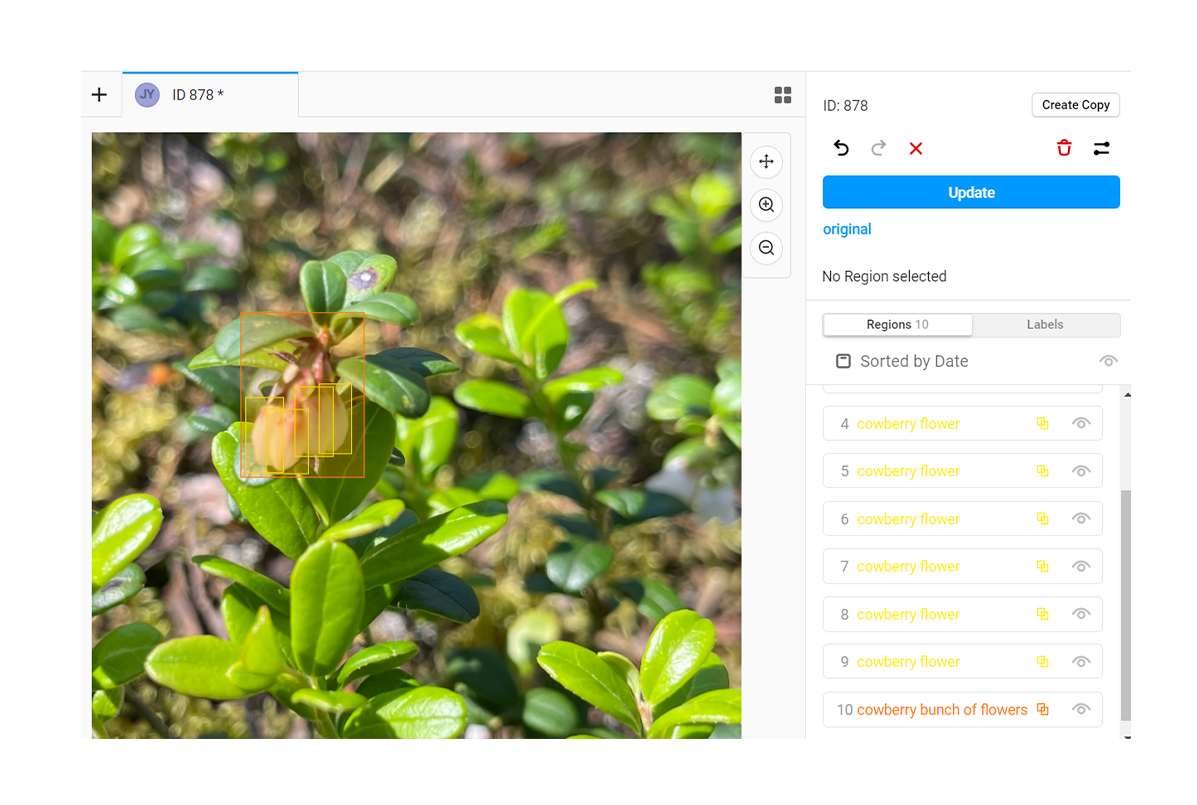Select region 10 cowberry bunch of flowers

pyautogui.click(x=962, y=710)
